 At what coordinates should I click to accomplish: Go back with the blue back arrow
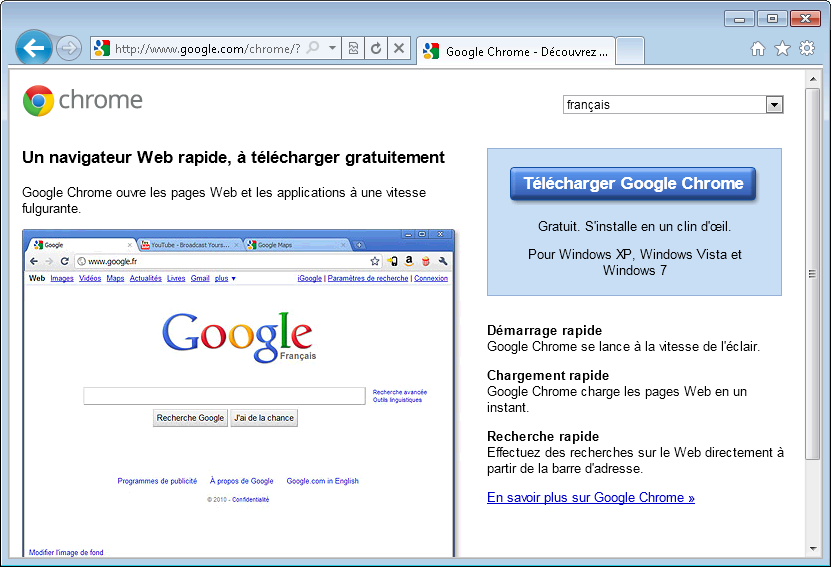33,48
